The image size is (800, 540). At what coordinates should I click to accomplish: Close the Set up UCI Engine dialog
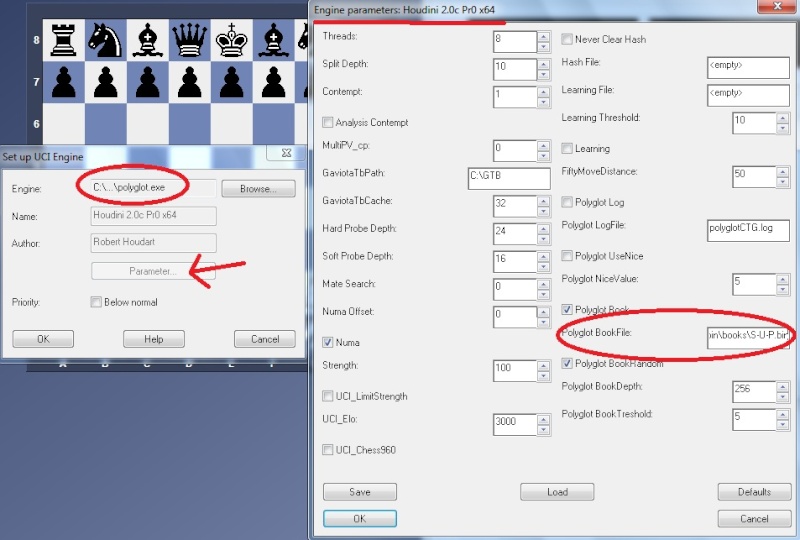tap(286, 153)
